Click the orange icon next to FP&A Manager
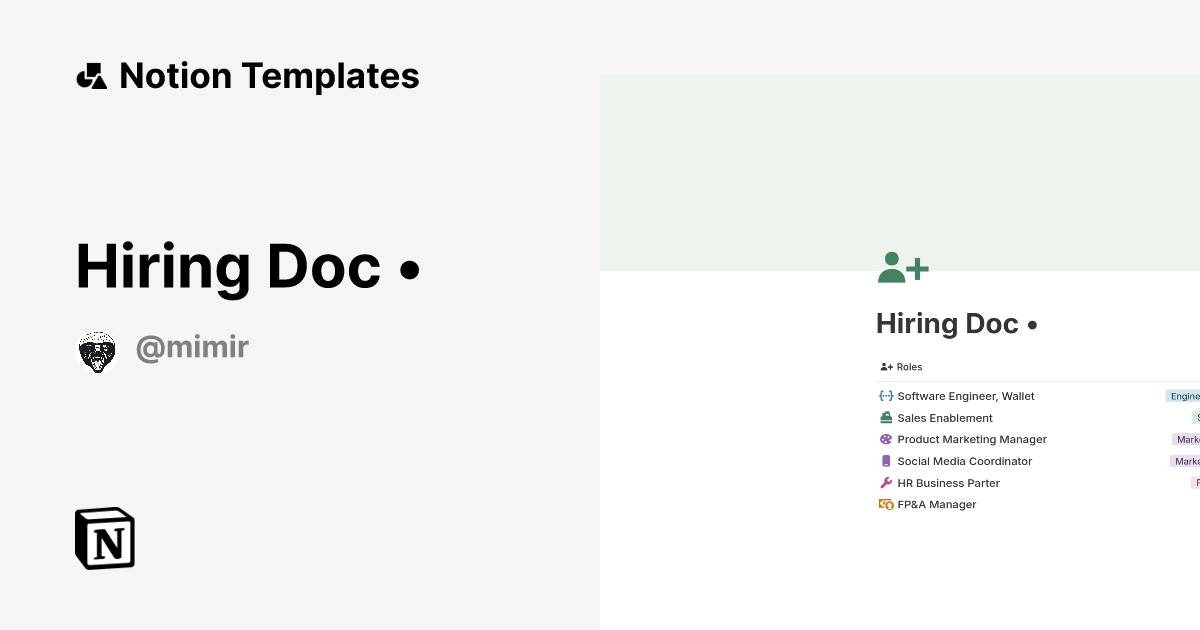 point(885,504)
